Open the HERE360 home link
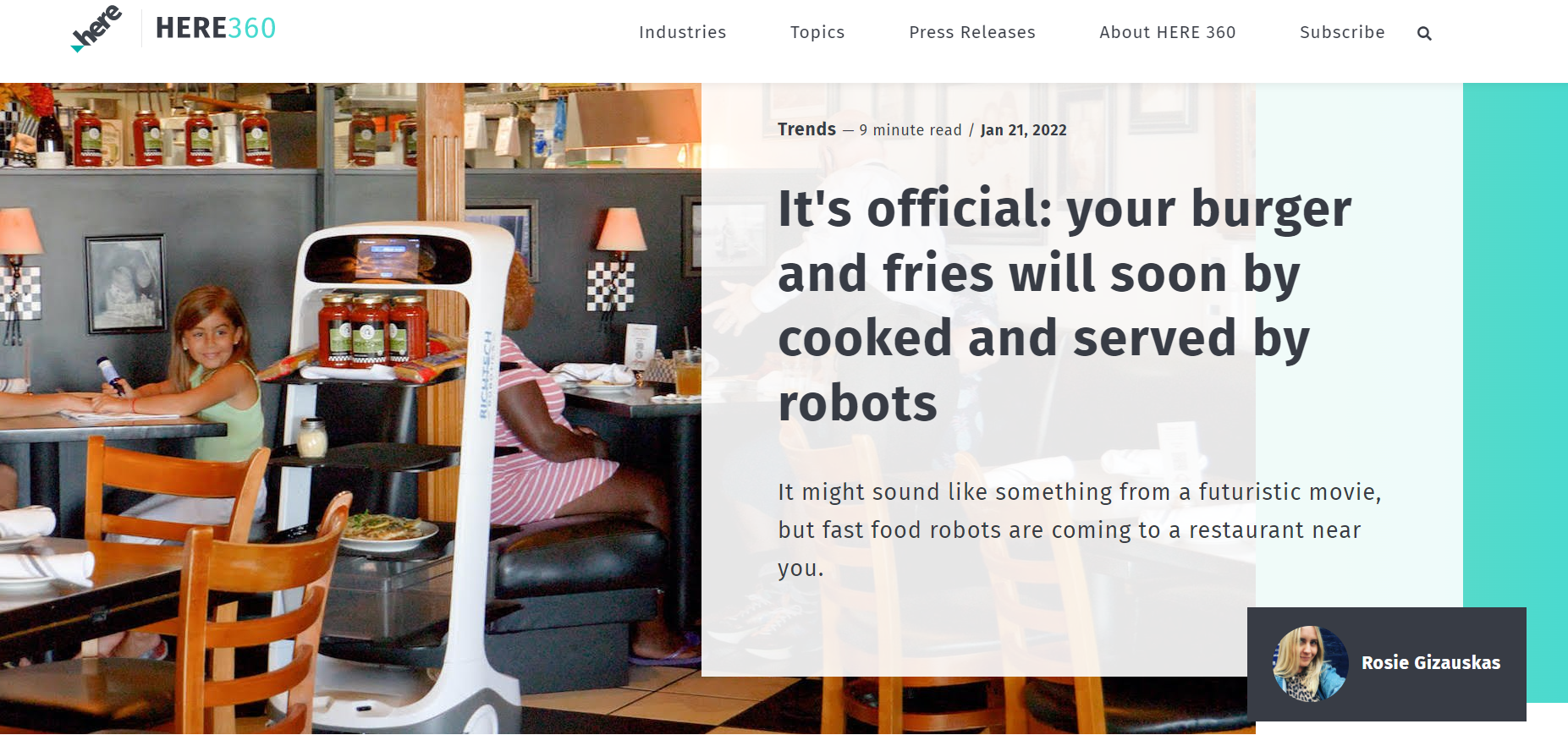 (x=216, y=28)
